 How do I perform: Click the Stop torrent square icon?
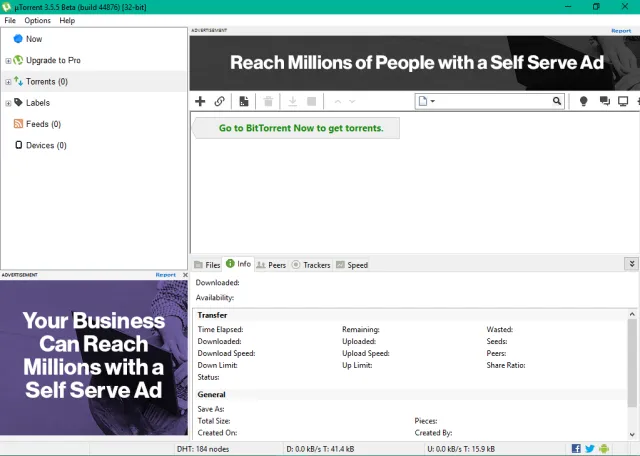(x=311, y=101)
